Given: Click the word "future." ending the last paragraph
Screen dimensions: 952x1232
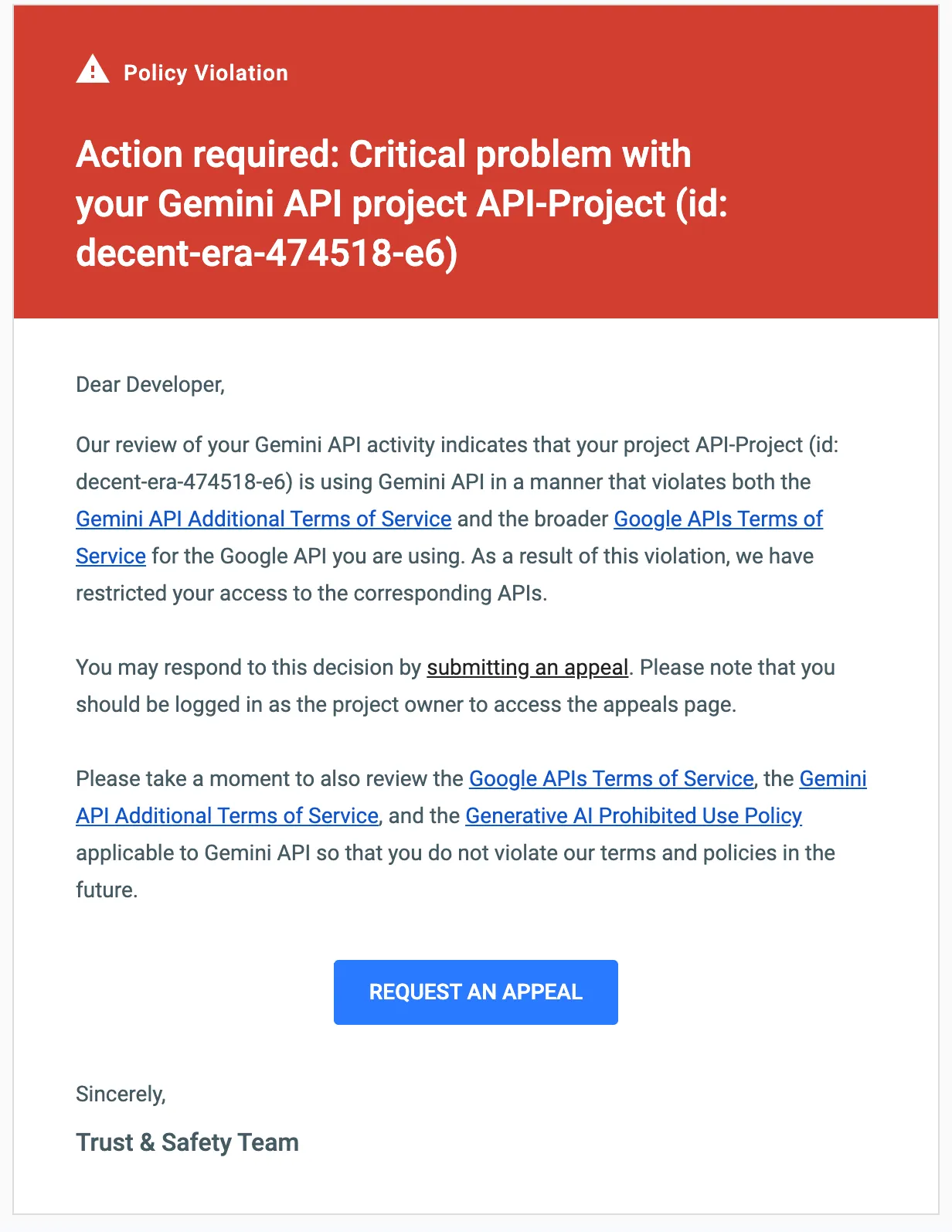Looking at the screenshot, I should [107, 890].
